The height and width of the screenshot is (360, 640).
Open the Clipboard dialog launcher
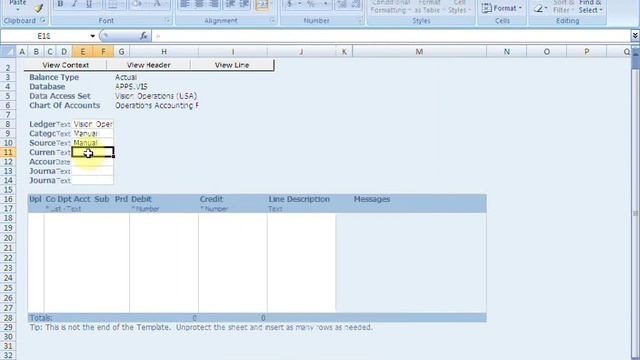(x=42, y=20)
